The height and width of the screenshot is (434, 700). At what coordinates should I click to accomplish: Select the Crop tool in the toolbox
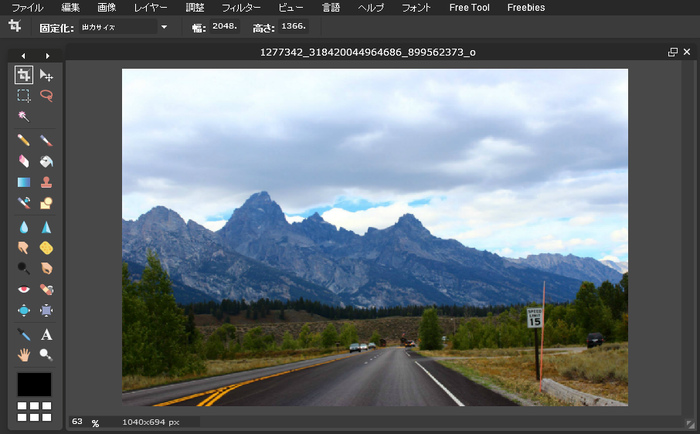pyautogui.click(x=24, y=75)
